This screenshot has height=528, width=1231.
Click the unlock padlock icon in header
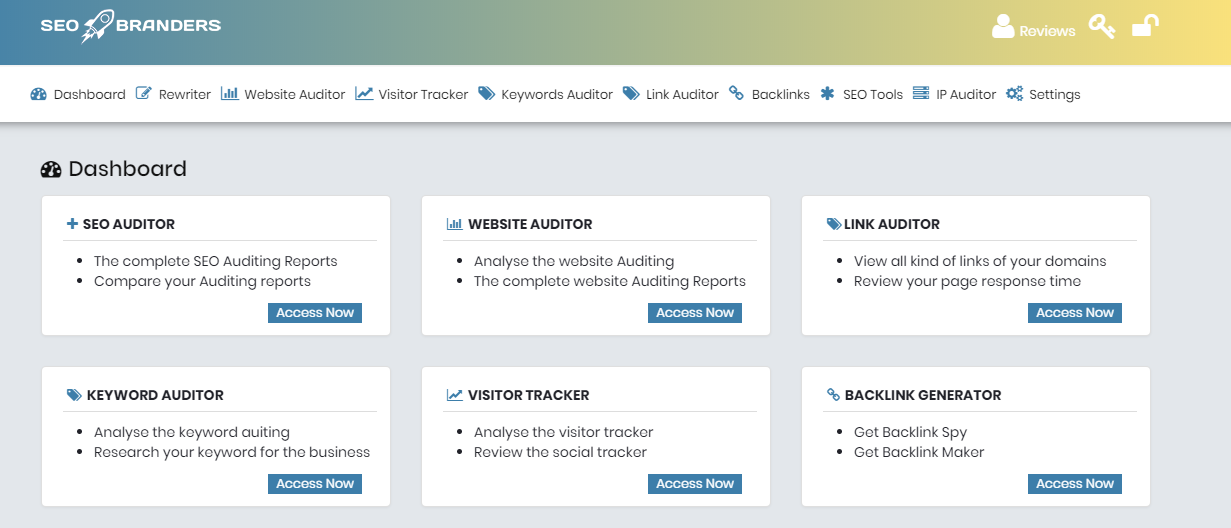click(x=1146, y=25)
